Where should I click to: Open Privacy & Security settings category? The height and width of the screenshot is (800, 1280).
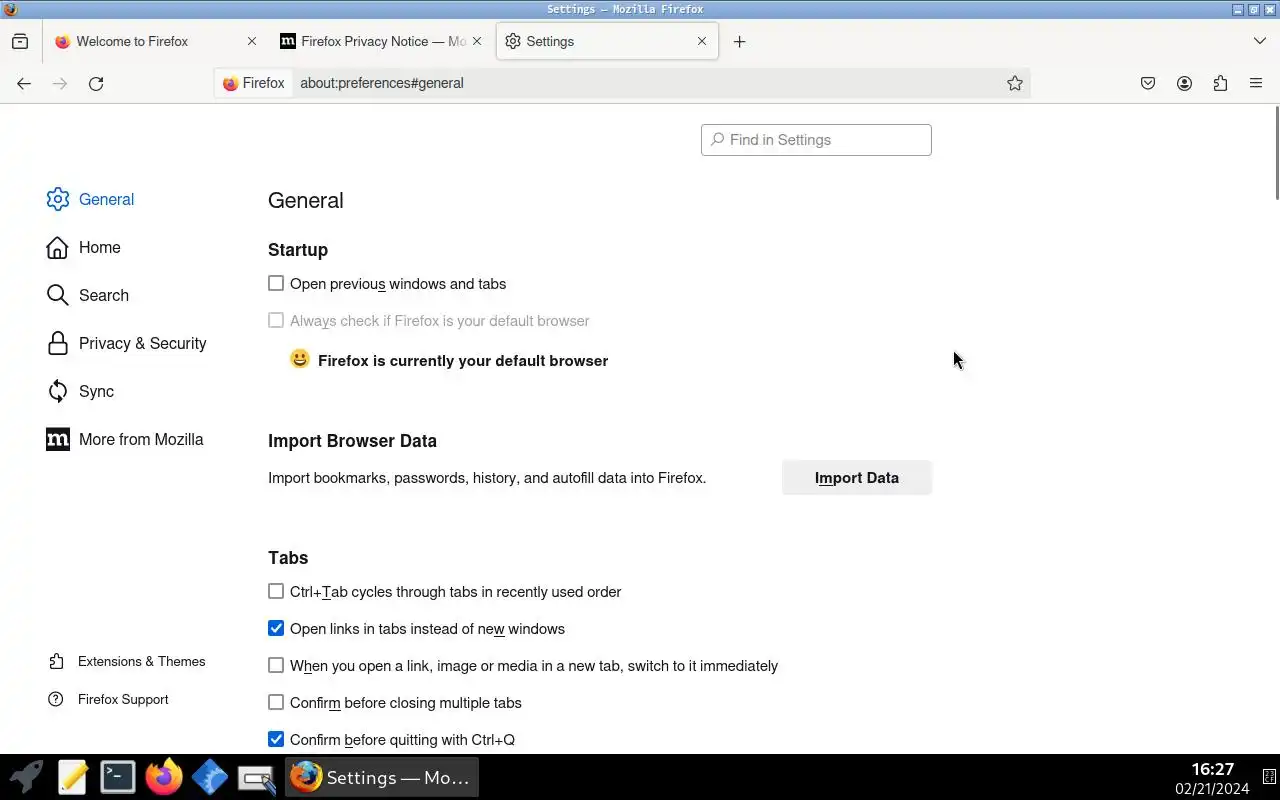click(126, 343)
